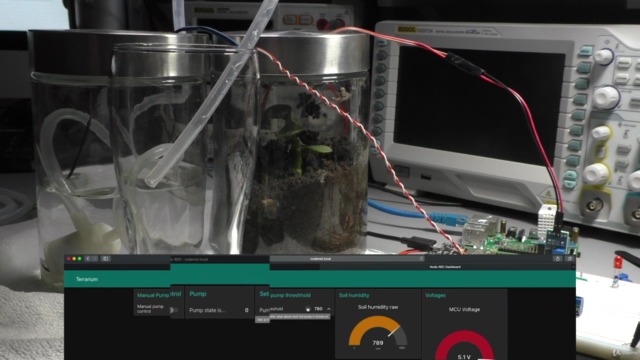The height and width of the screenshot is (360, 640).
Task: Click the Pump group heading
Action: pos(198,293)
